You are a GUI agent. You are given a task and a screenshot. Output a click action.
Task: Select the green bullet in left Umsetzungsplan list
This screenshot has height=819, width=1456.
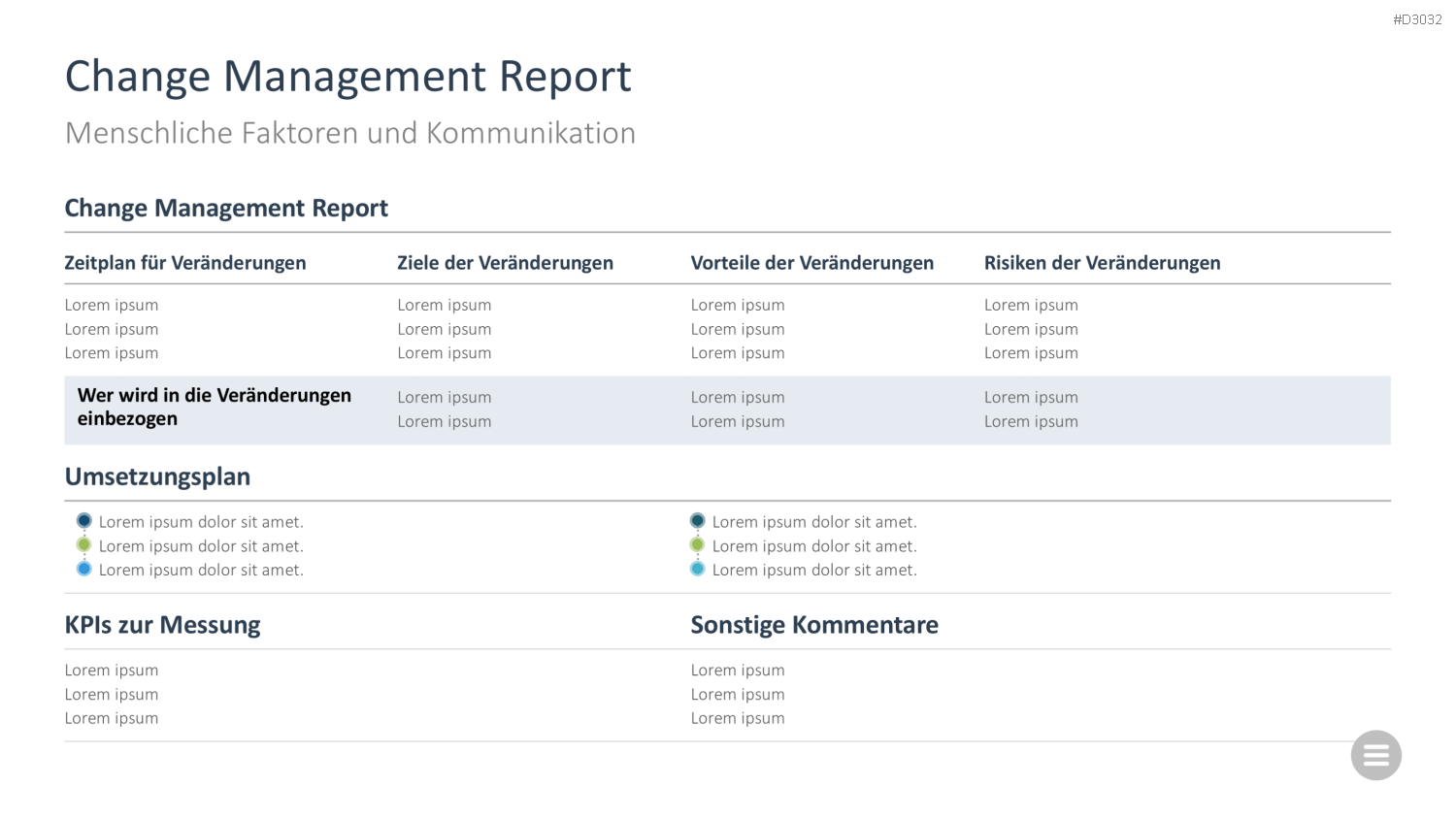pyautogui.click(x=84, y=545)
